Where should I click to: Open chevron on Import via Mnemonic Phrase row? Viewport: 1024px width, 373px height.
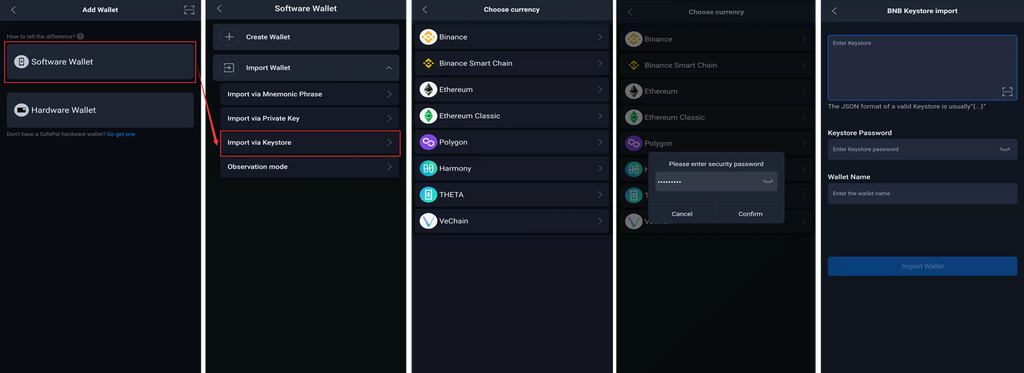(389, 94)
